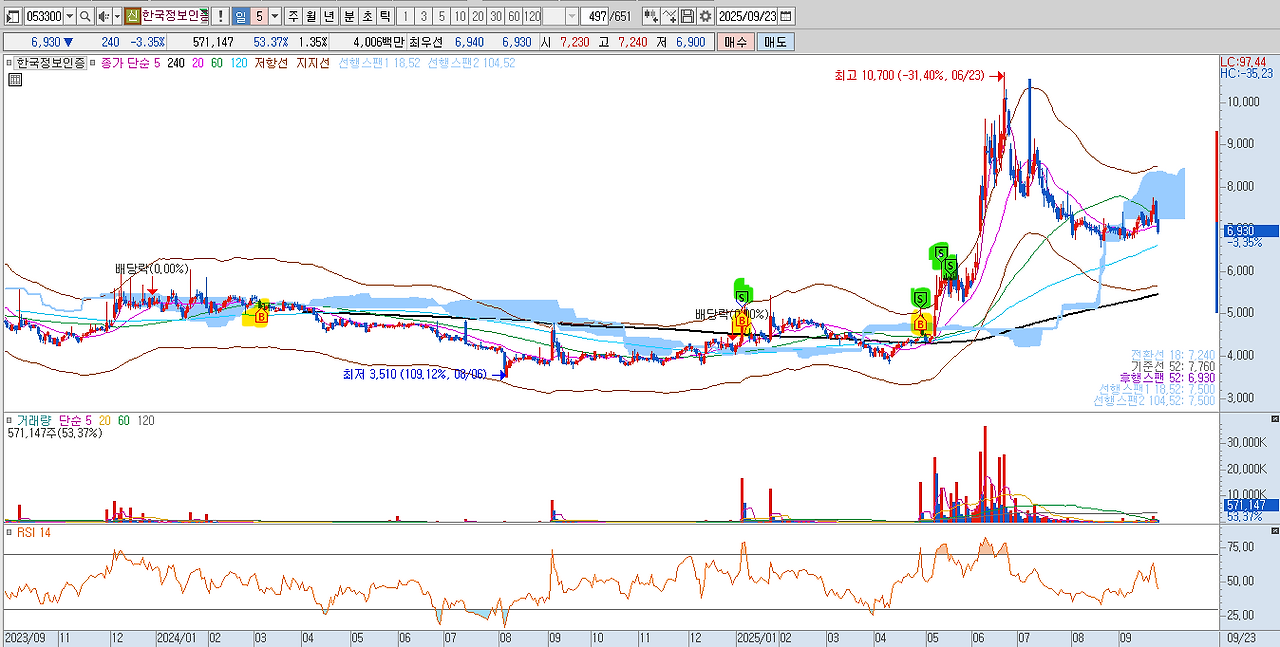Click the floppy disk save chart icon
This screenshot has width=1280, height=647.
[x=687, y=16]
